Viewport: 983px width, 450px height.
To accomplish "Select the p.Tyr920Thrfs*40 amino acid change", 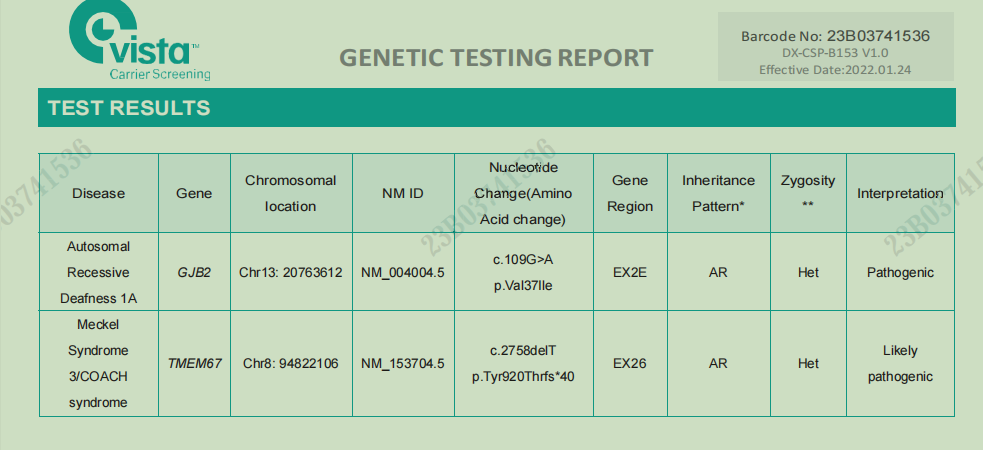I will click(523, 377).
